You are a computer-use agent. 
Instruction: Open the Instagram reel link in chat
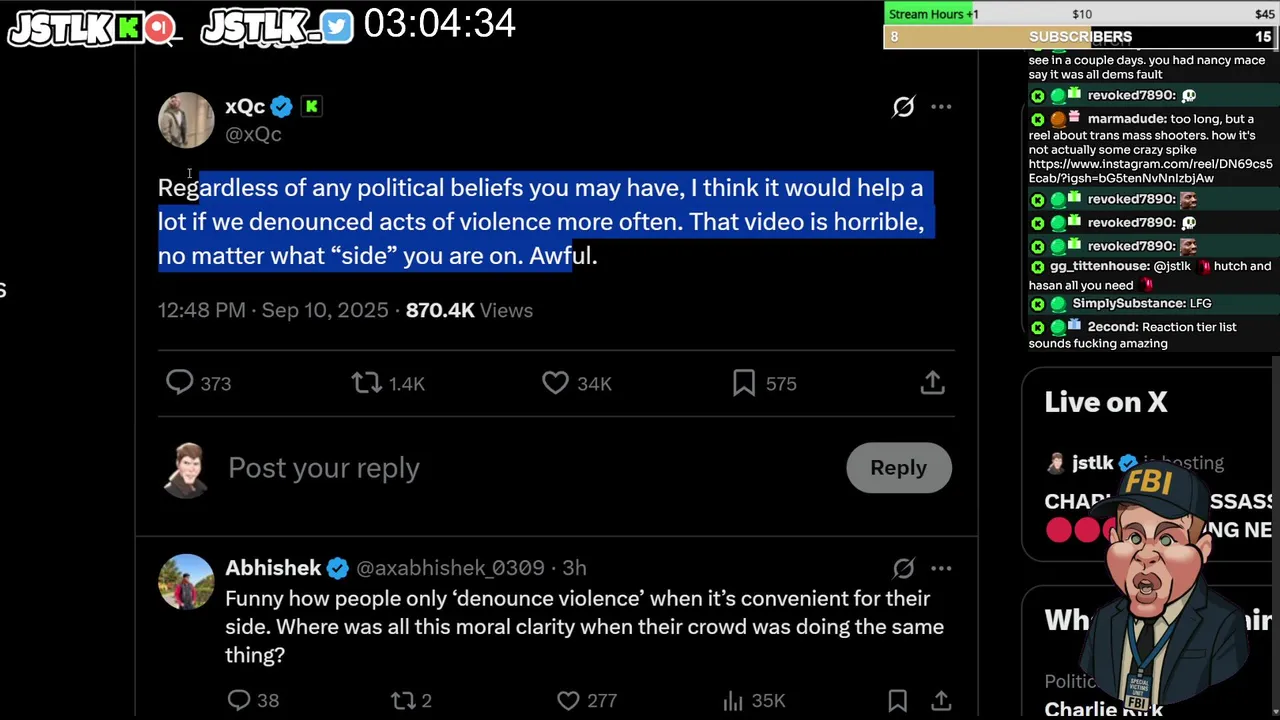tap(1150, 171)
